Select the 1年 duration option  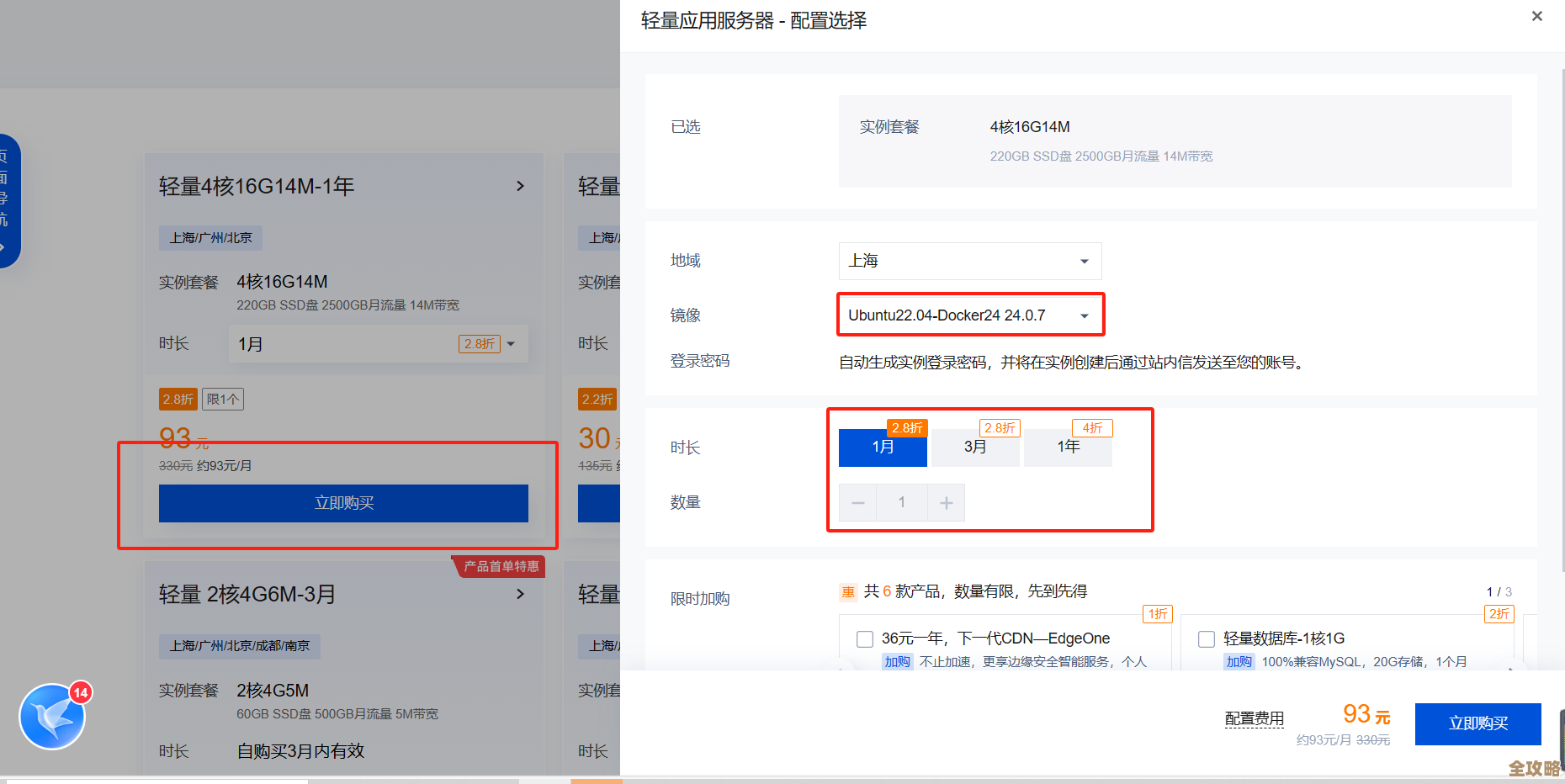pyautogui.click(x=1068, y=448)
